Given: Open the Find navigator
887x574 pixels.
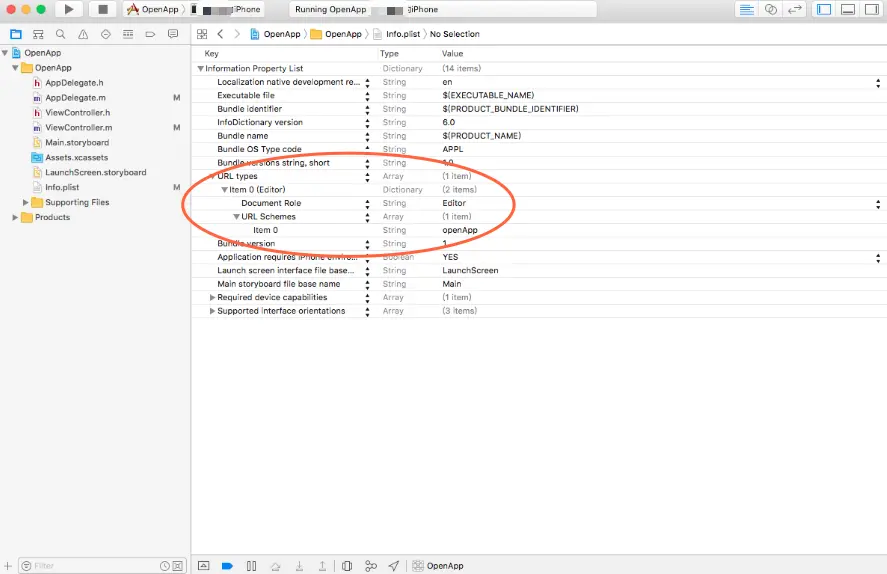Looking at the screenshot, I should [61, 34].
